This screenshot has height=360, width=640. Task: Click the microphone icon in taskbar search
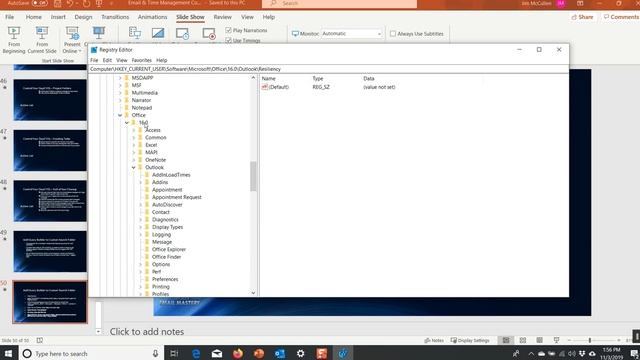156,353
